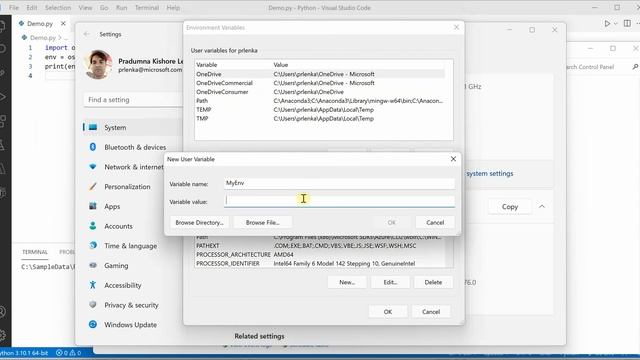Image resolution: width=640 pixels, height=360 pixels.
Task: Select TEMP variable row
Action: [320, 110]
